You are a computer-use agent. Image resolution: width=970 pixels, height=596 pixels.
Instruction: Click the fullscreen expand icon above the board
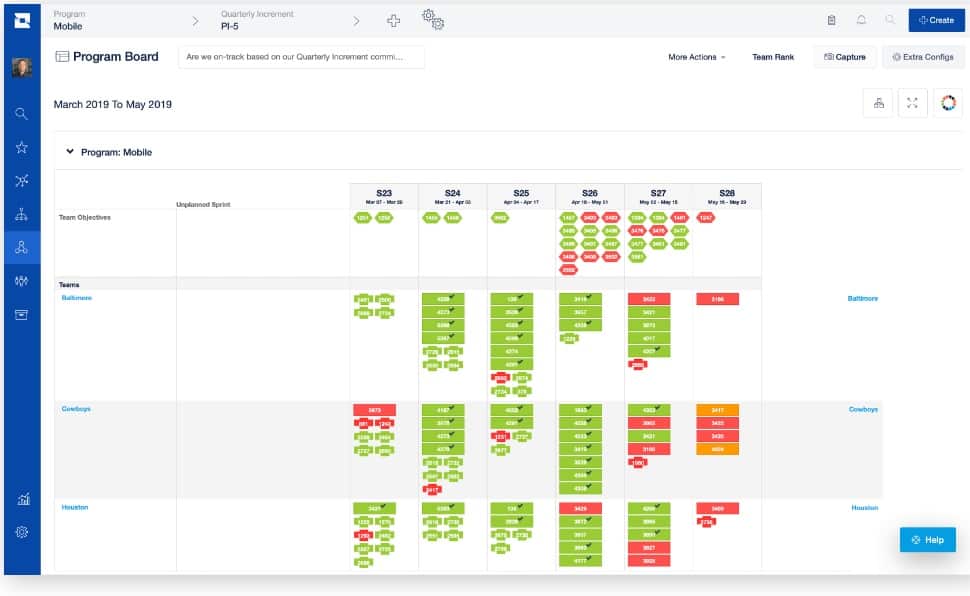coord(912,102)
